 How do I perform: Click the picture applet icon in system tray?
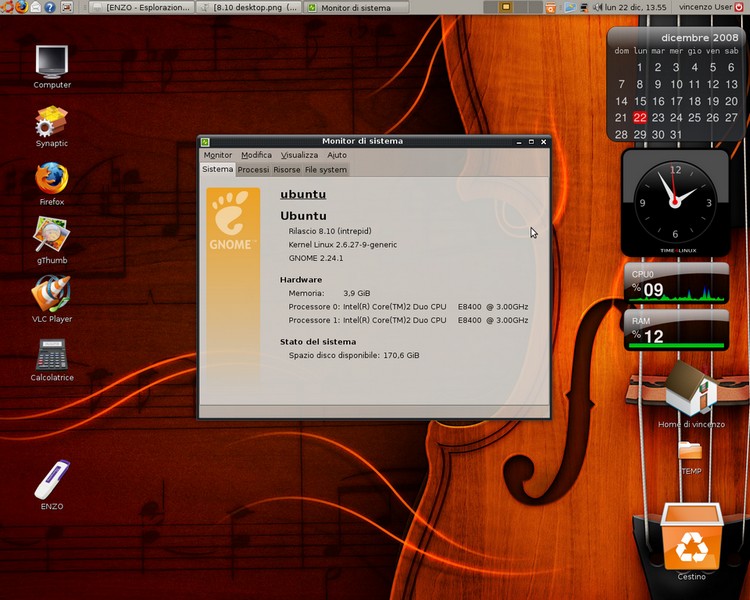coord(570,7)
